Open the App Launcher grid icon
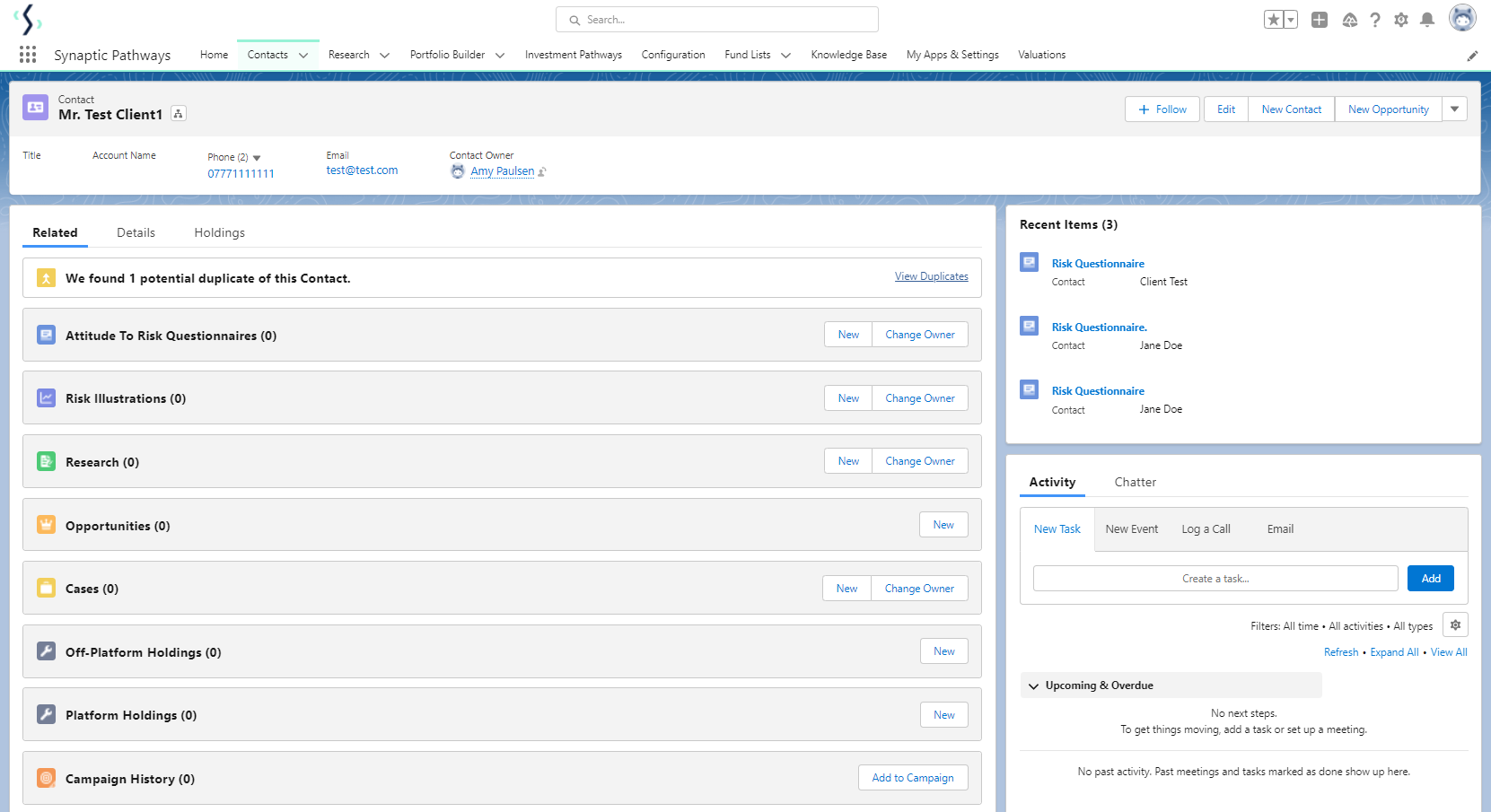 pyautogui.click(x=28, y=55)
